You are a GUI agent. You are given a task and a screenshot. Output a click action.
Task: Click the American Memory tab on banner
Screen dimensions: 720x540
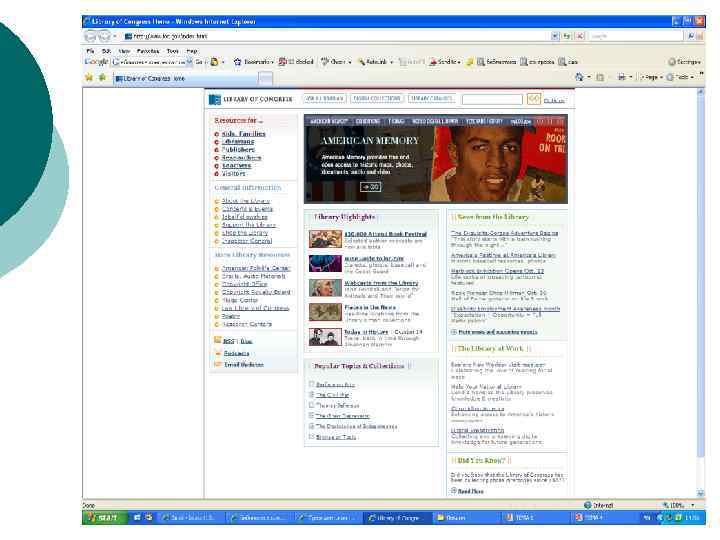tap(329, 121)
